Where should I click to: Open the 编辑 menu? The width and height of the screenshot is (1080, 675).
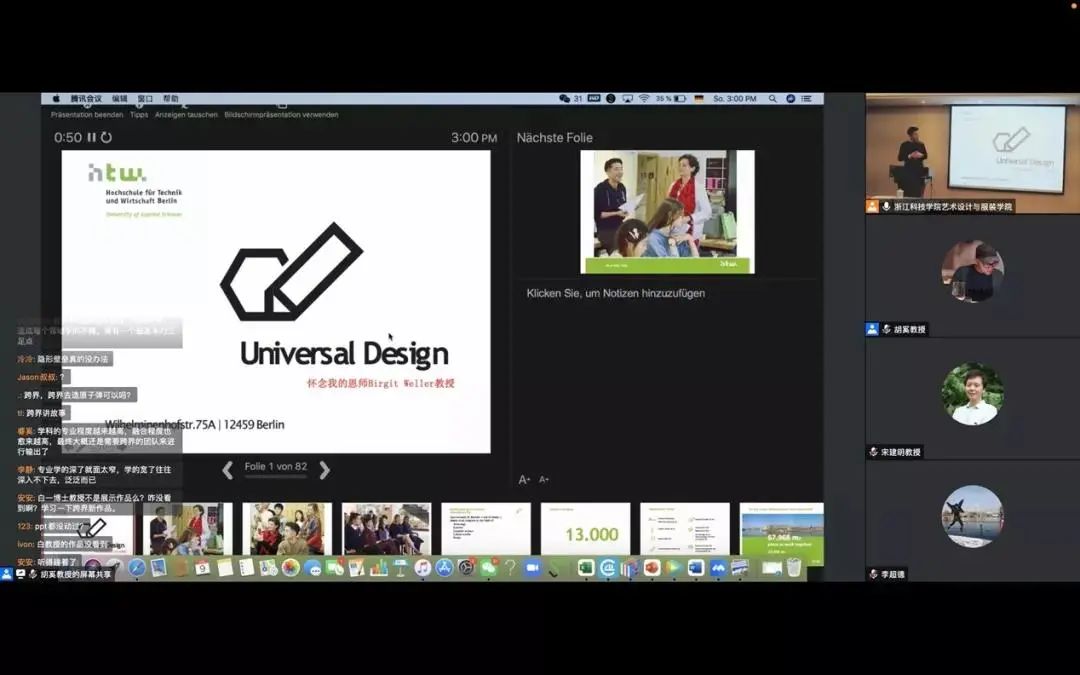[x=120, y=98]
